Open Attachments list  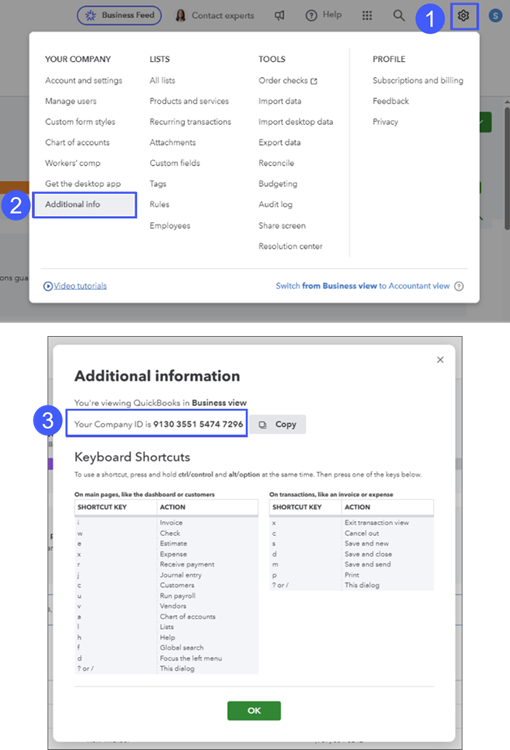(173, 142)
